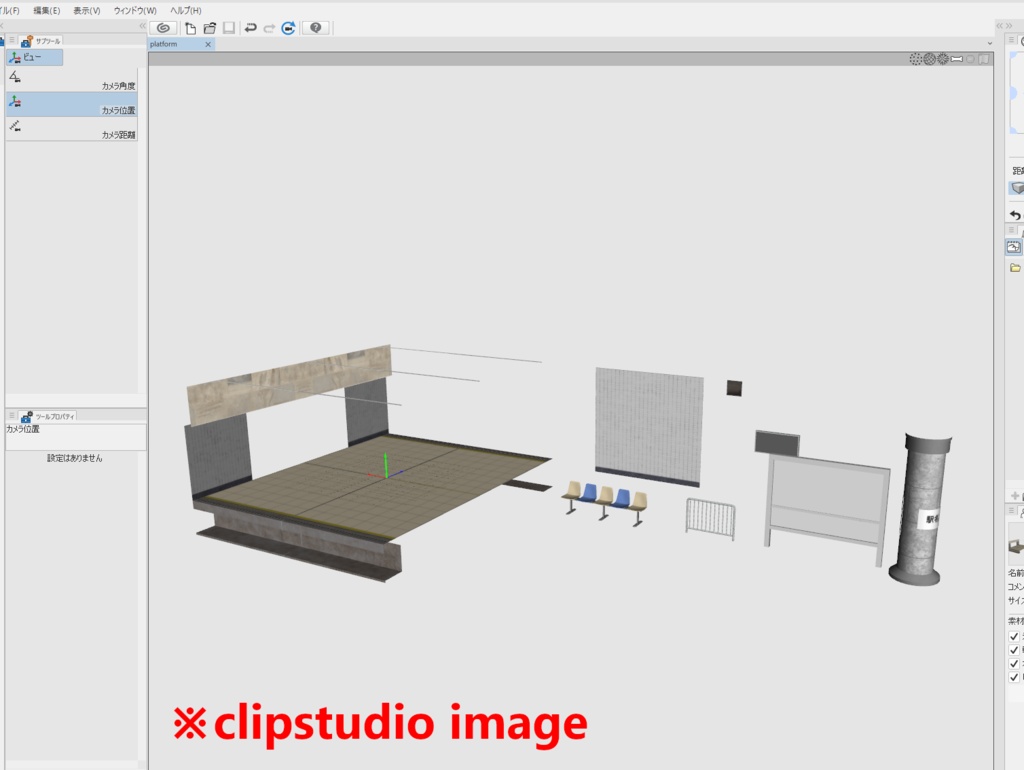This screenshot has width=1024, height=770.
Task: Toggle the first 素材 checkbox in right panel
Action: [x=1012, y=637]
